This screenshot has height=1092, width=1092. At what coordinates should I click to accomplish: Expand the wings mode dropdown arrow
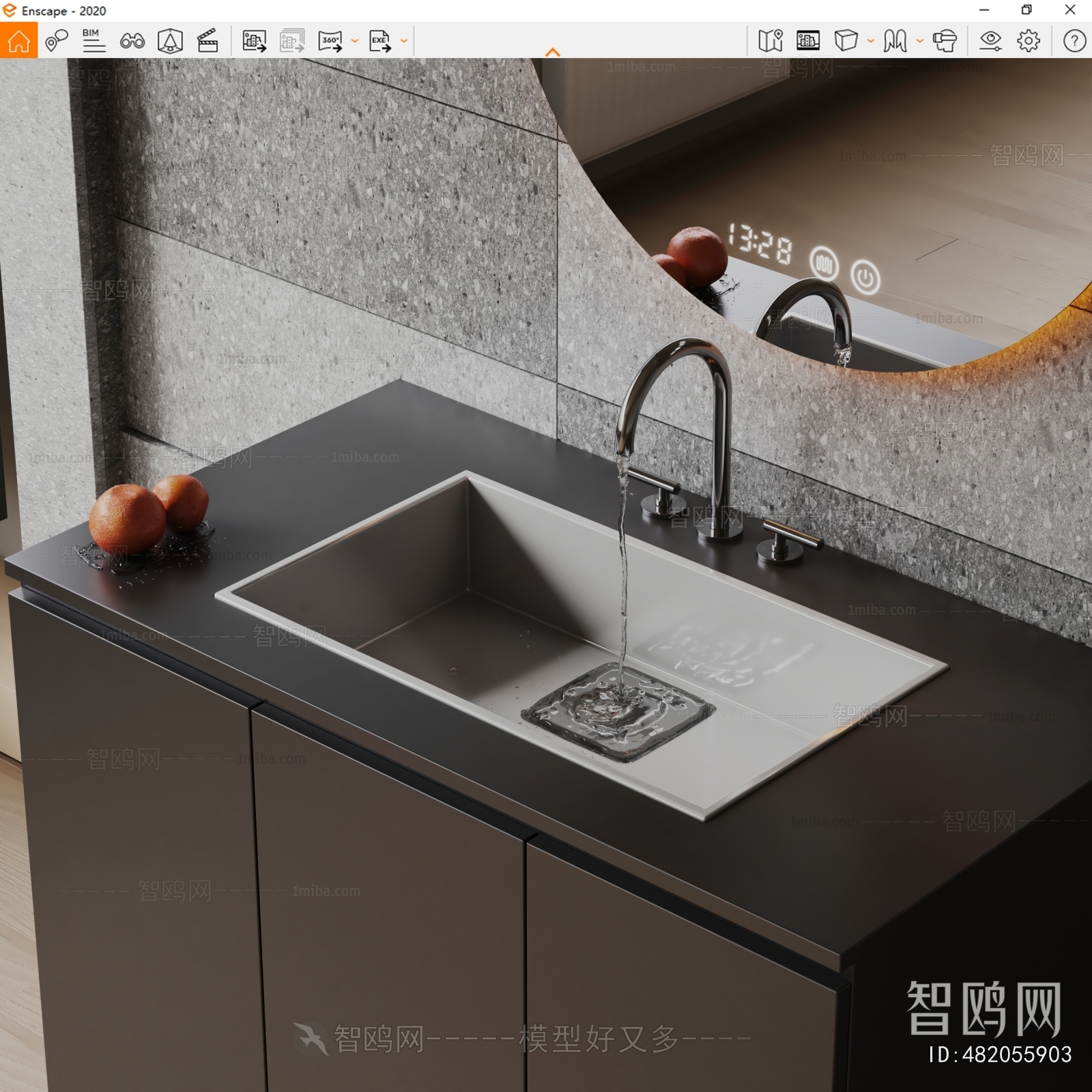920,41
